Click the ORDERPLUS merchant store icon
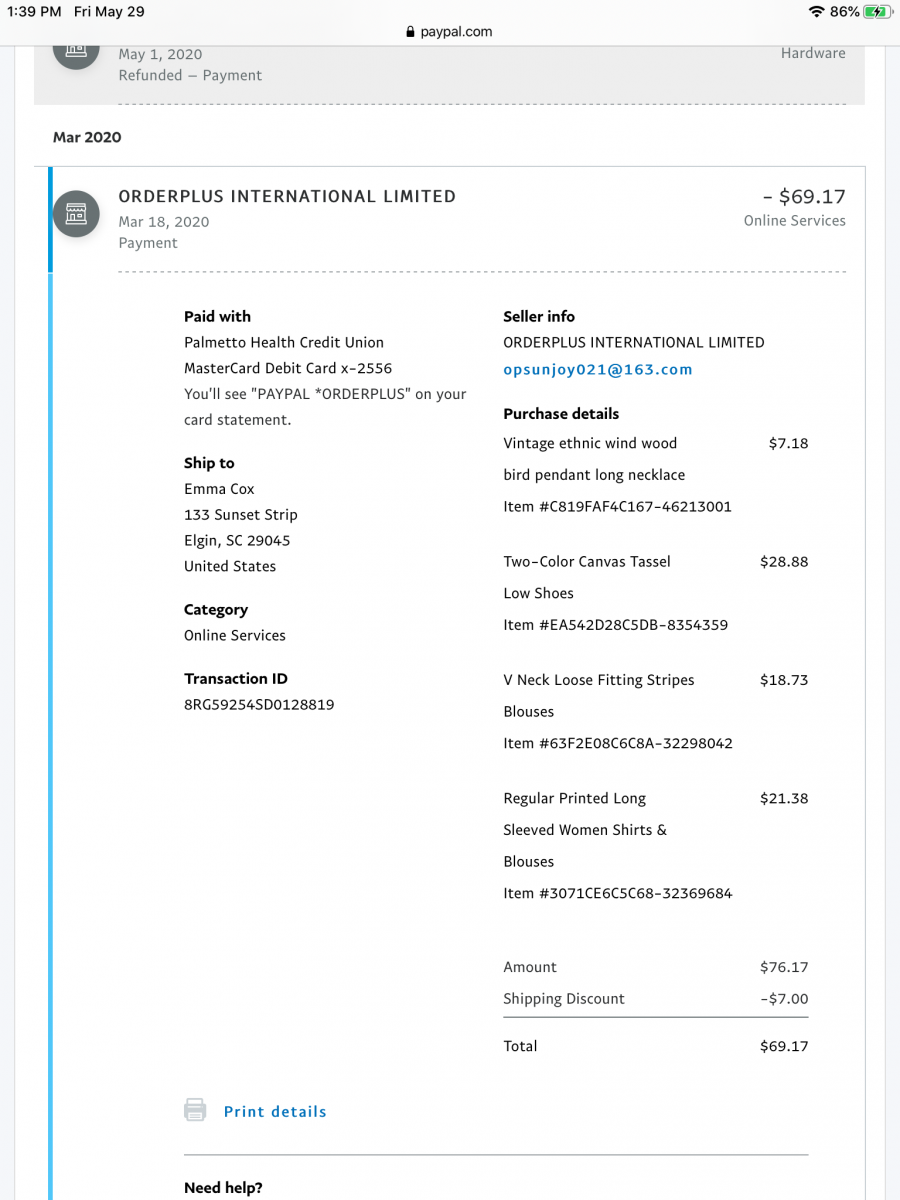 click(x=76, y=213)
